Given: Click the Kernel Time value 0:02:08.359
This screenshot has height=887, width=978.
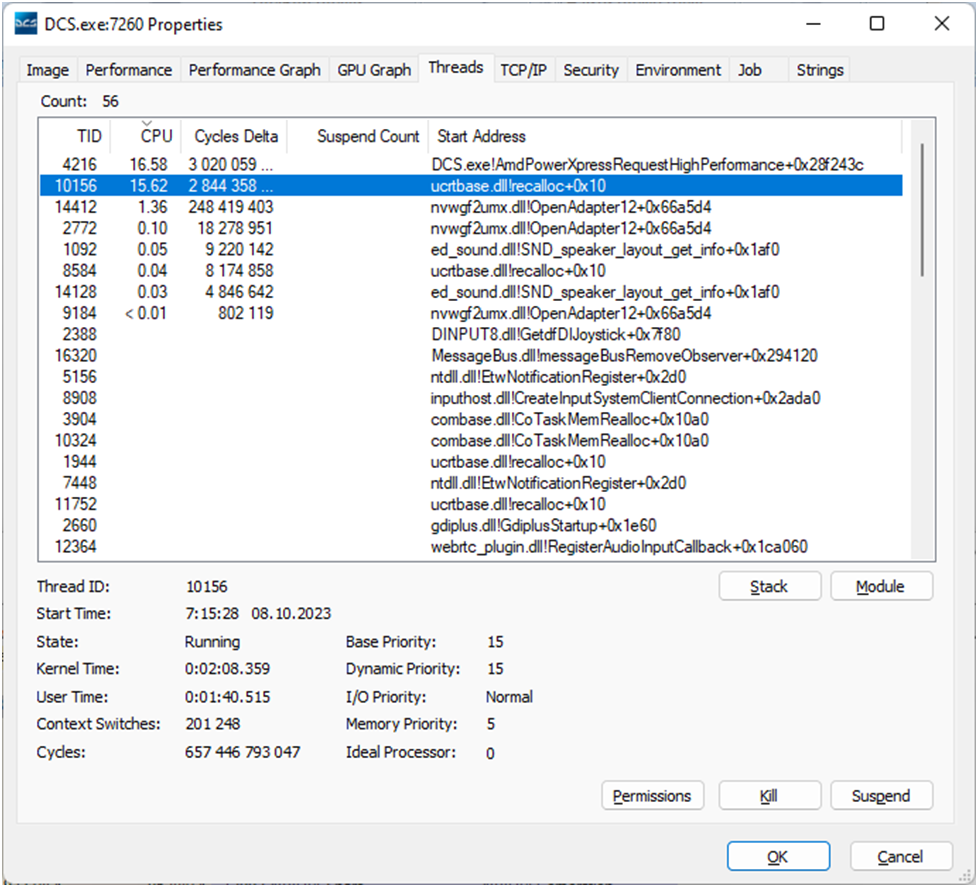Looking at the screenshot, I should click(227, 669).
